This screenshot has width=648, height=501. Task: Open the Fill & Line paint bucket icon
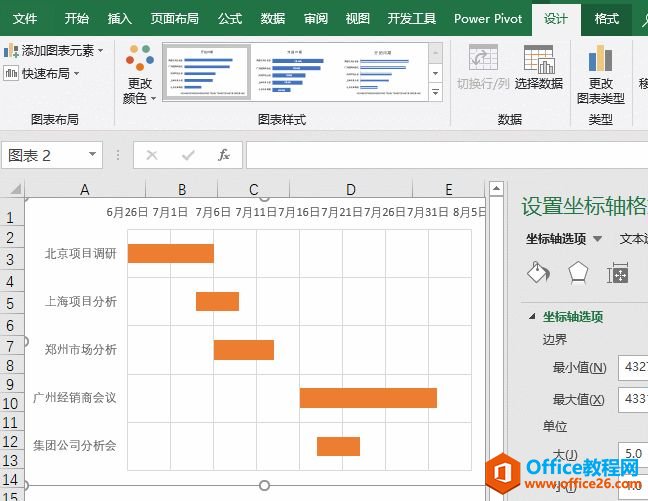(538, 272)
